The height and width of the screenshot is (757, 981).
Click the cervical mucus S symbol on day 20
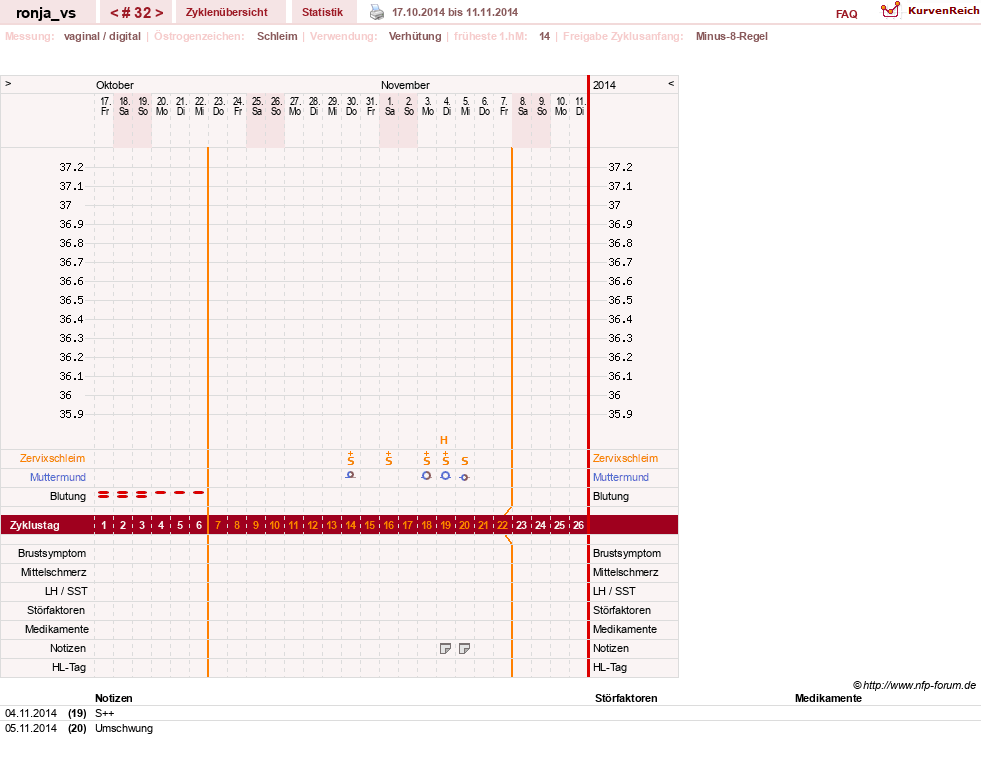point(465,461)
